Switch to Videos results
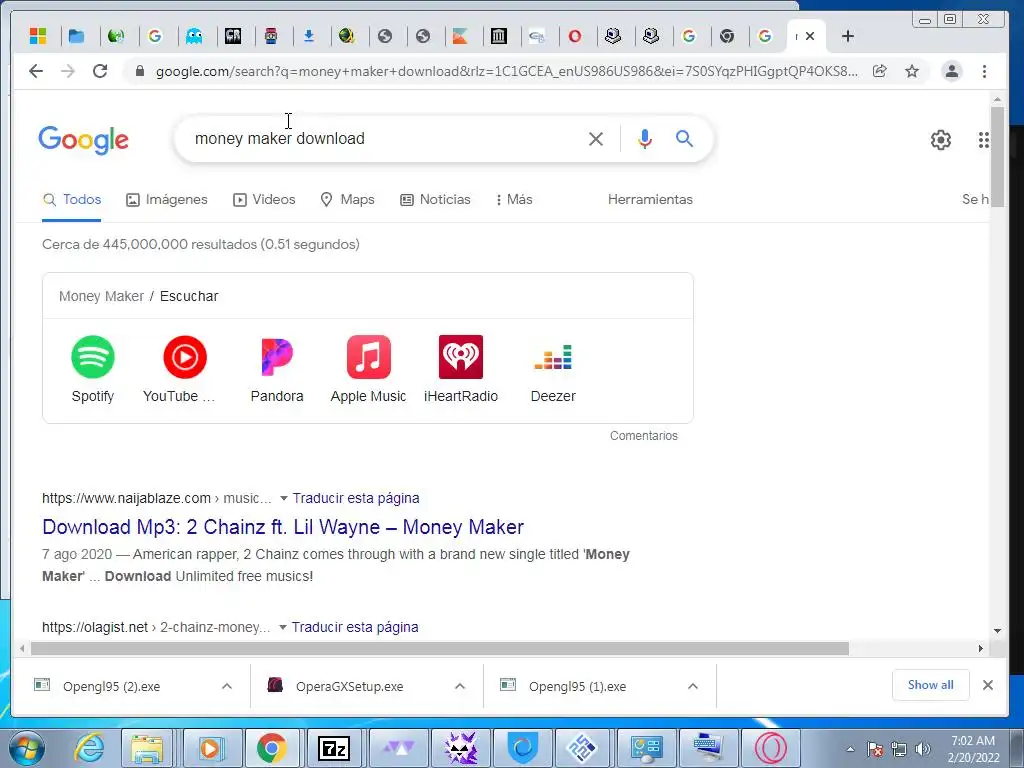The image size is (1024, 768). click(264, 200)
